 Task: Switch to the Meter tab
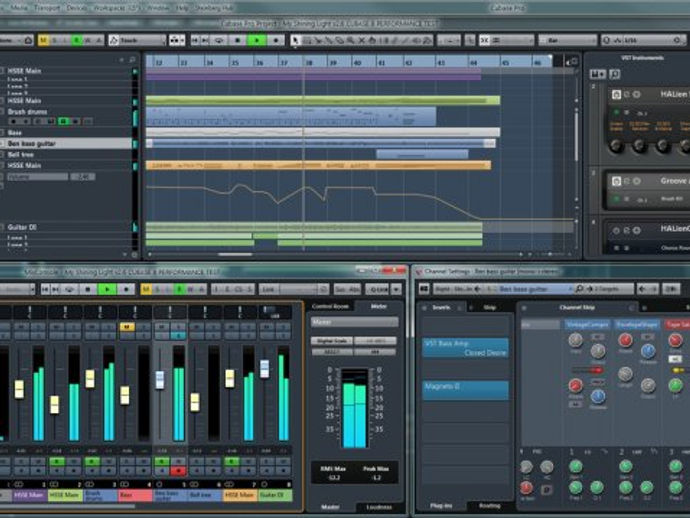(378, 306)
